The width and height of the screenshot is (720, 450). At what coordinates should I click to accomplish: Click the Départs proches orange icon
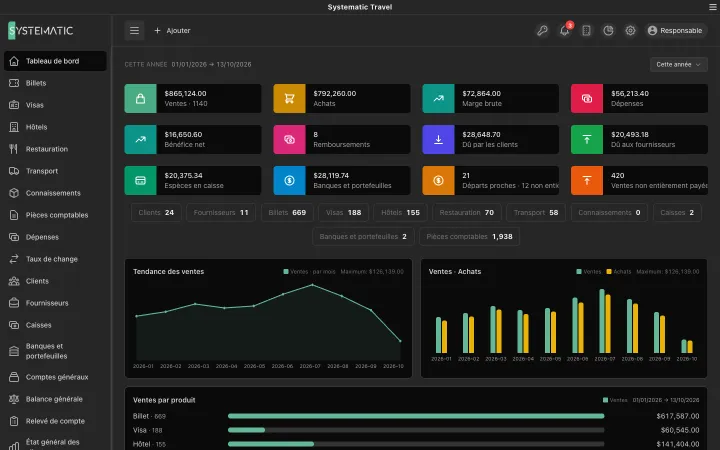pyautogui.click(x=439, y=180)
